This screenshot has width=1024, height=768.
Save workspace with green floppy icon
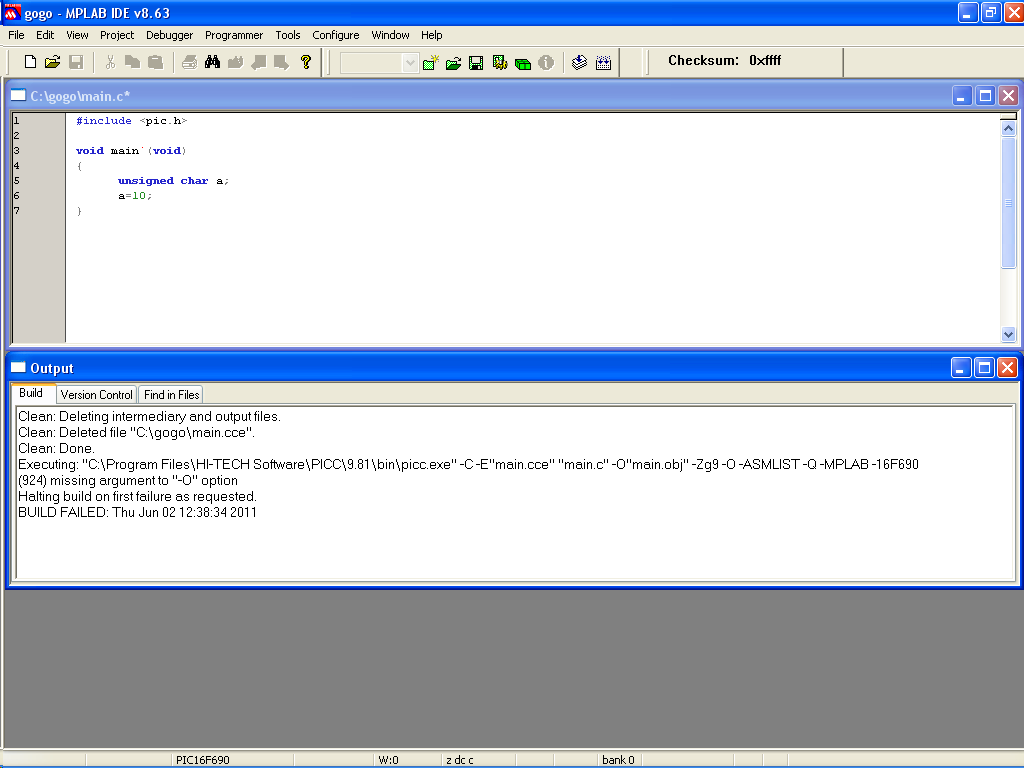point(476,63)
